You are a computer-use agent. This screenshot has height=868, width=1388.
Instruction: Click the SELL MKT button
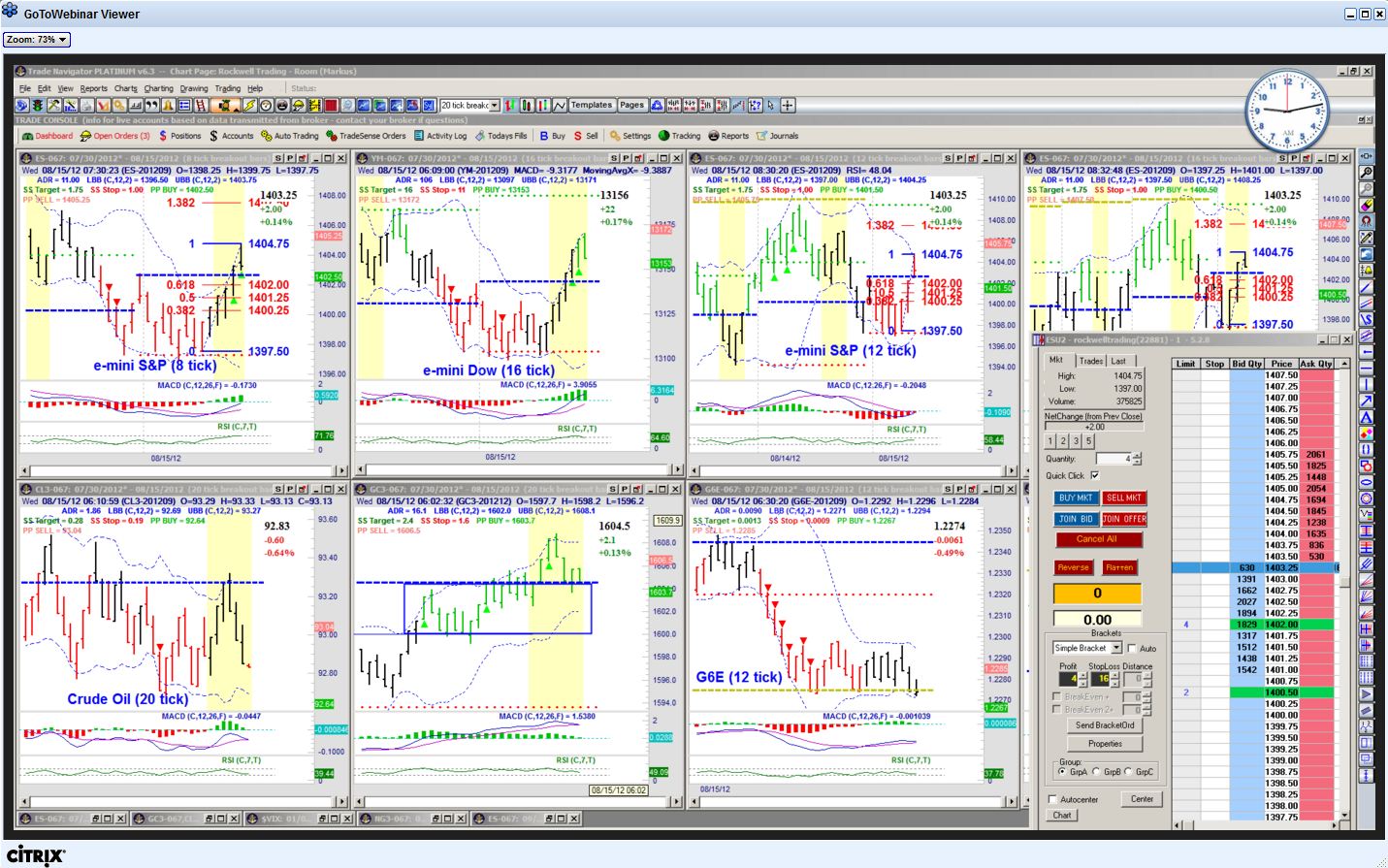coord(1123,498)
